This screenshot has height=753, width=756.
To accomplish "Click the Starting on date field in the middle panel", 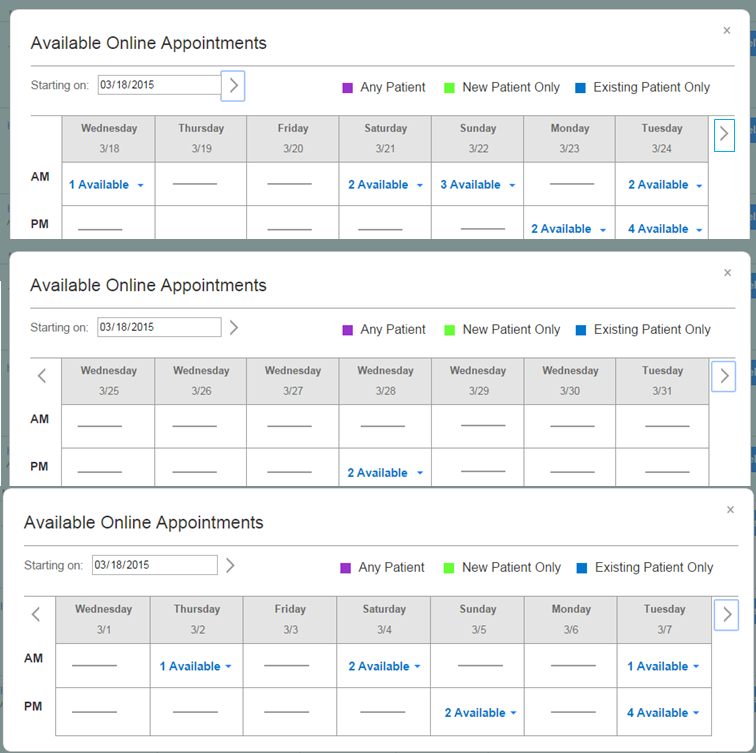I will [159, 327].
